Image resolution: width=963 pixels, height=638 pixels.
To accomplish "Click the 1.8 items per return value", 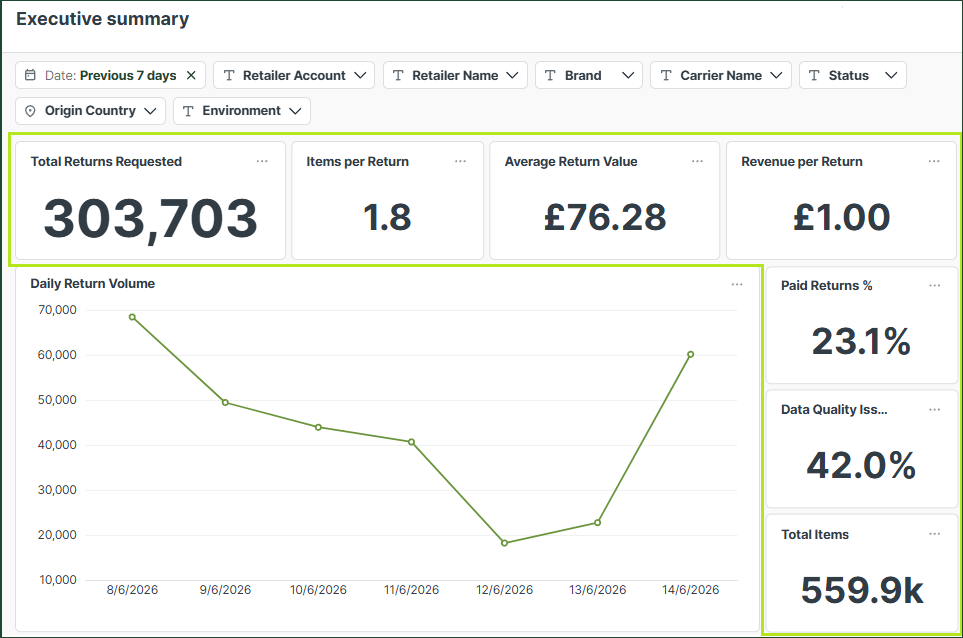I will pyautogui.click(x=387, y=217).
